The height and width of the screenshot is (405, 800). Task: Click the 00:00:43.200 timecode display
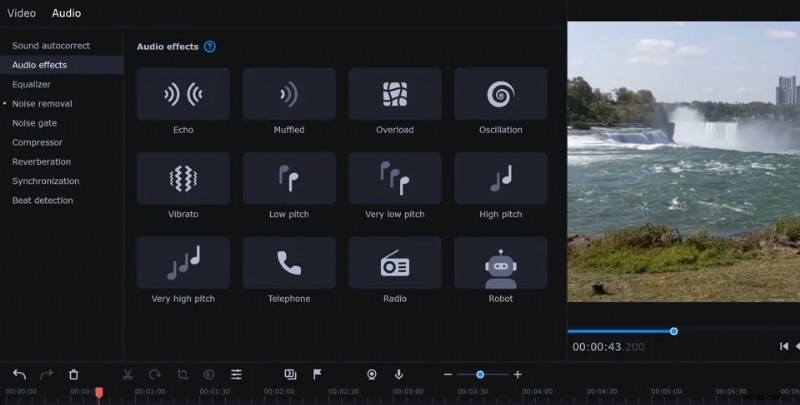(x=608, y=347)
